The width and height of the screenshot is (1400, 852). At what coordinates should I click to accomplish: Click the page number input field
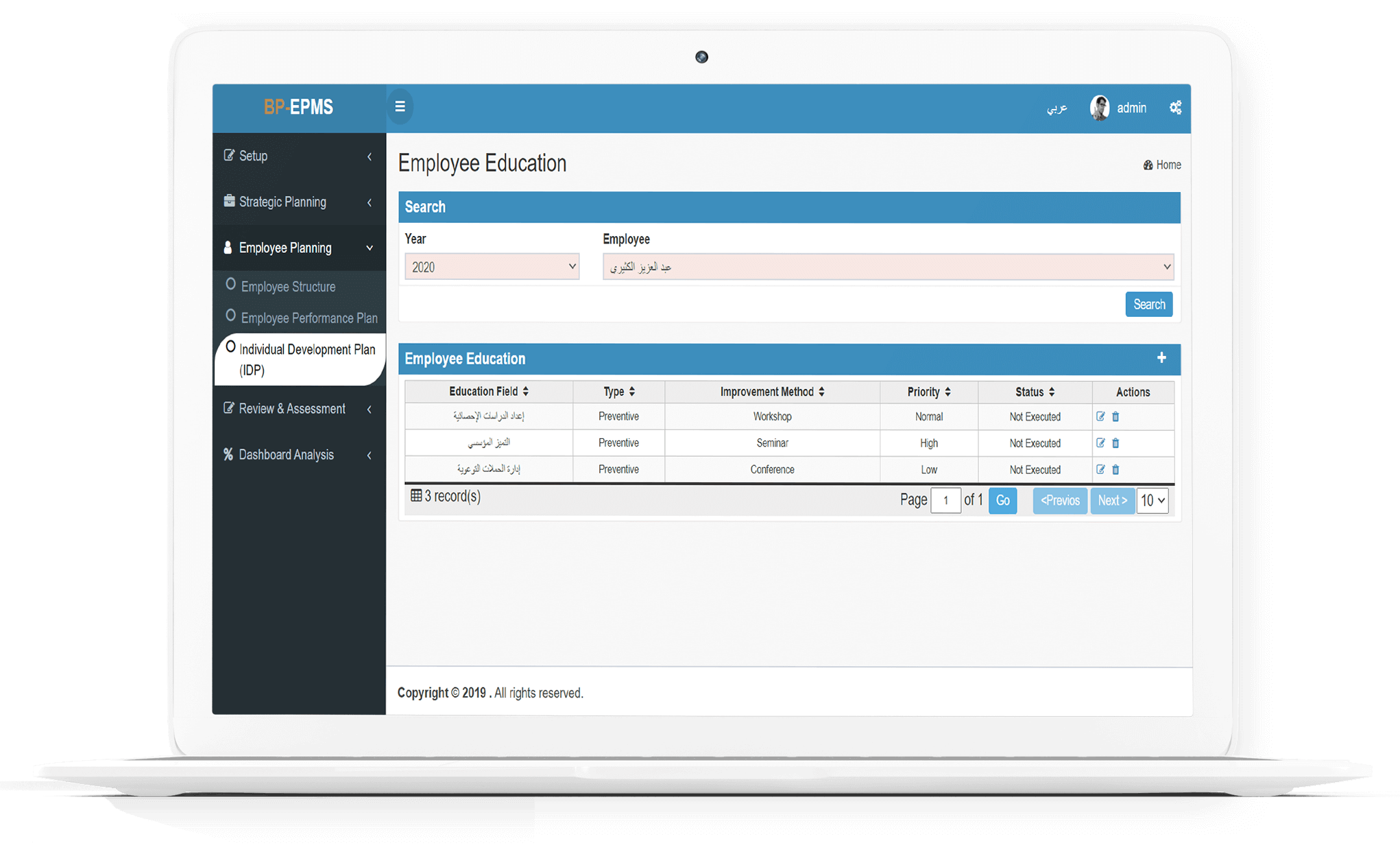coord(945,501)
